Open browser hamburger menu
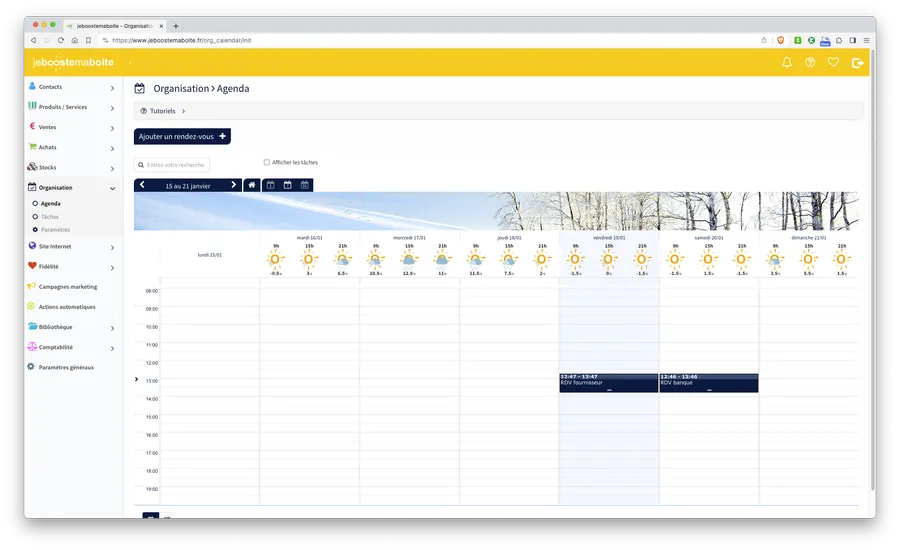 point(867,40)
